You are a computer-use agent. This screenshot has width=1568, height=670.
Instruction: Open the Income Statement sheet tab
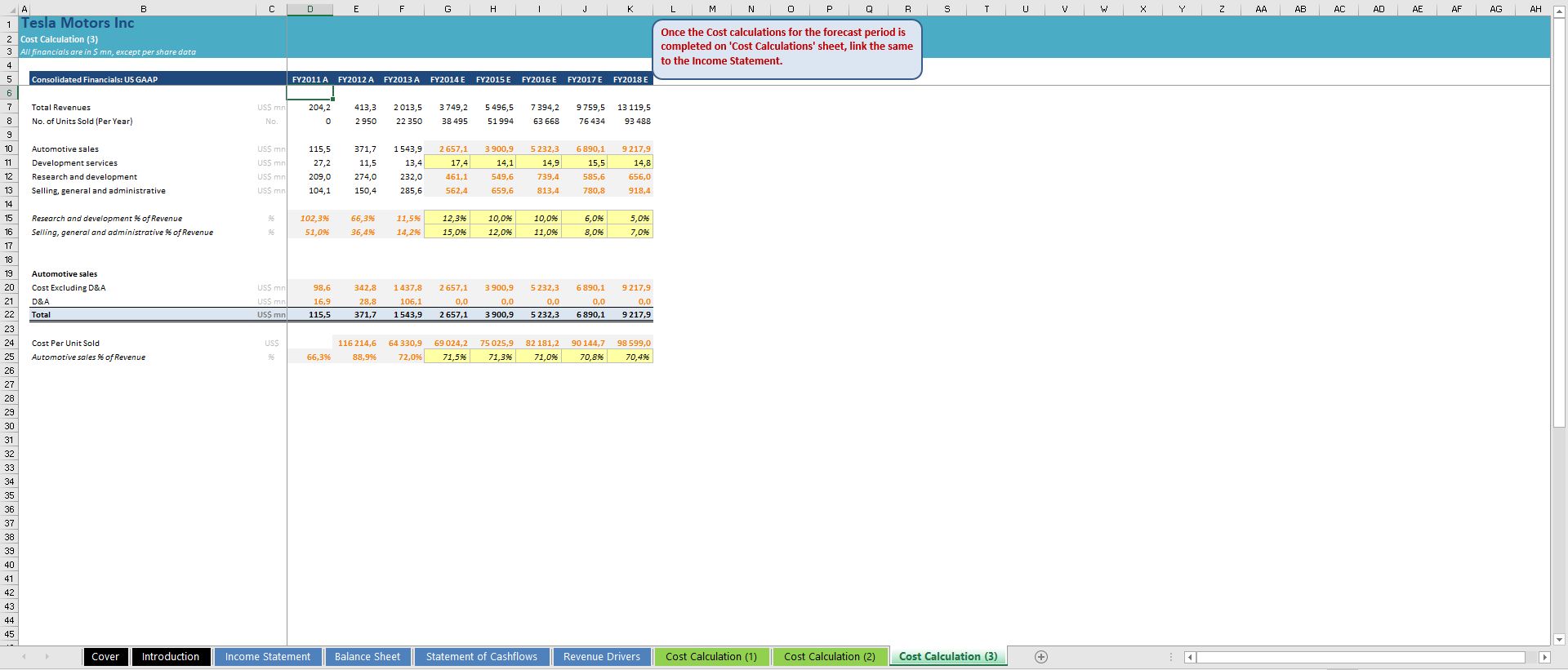coord(268,657)
